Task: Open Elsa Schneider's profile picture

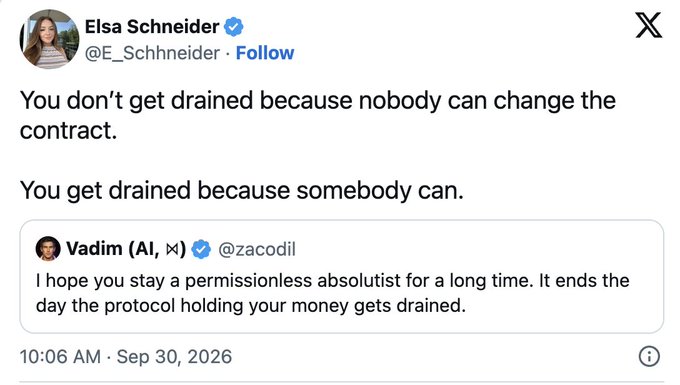Action: coord(49,39)
